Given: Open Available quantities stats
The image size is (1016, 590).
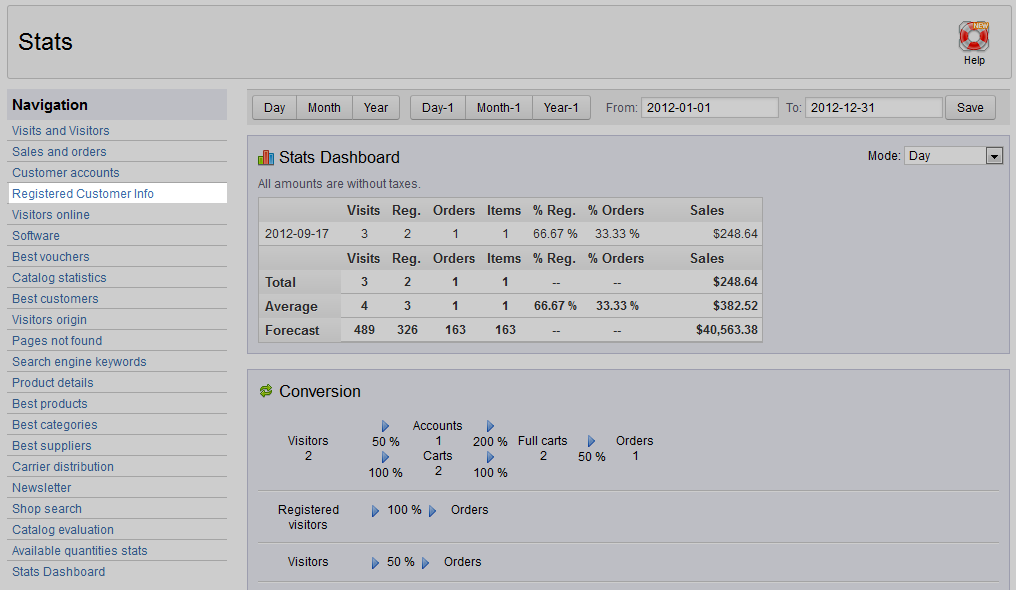Looking at the screenshot, I should coord(80,551).
